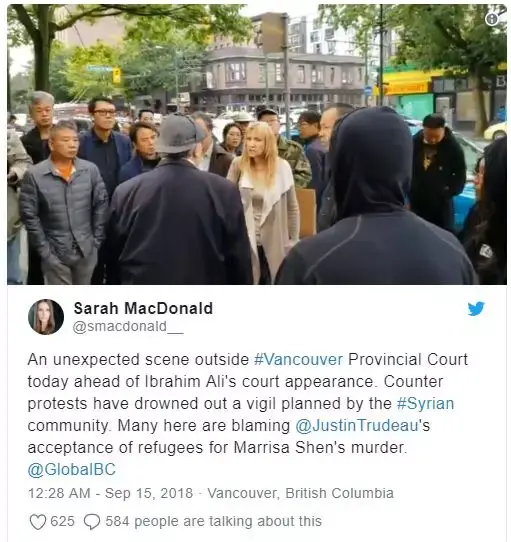Follow the #Vancouver hashtag link
511x542 pixels.
(298, 359)
